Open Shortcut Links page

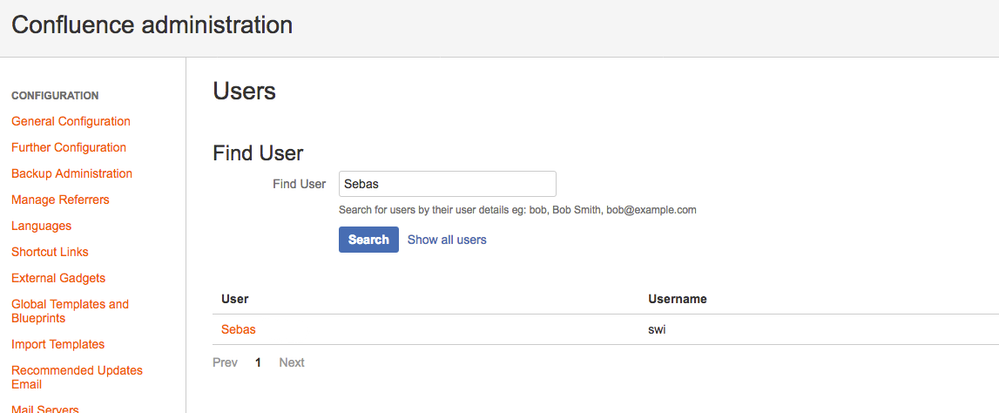pyautogui.click(x=50, y=252)
